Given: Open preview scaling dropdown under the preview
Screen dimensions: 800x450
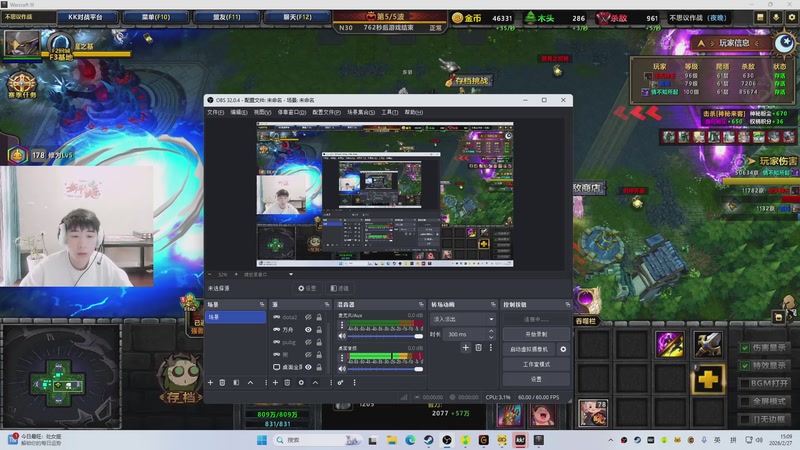Looking at the screenshot, I should 268,274.
